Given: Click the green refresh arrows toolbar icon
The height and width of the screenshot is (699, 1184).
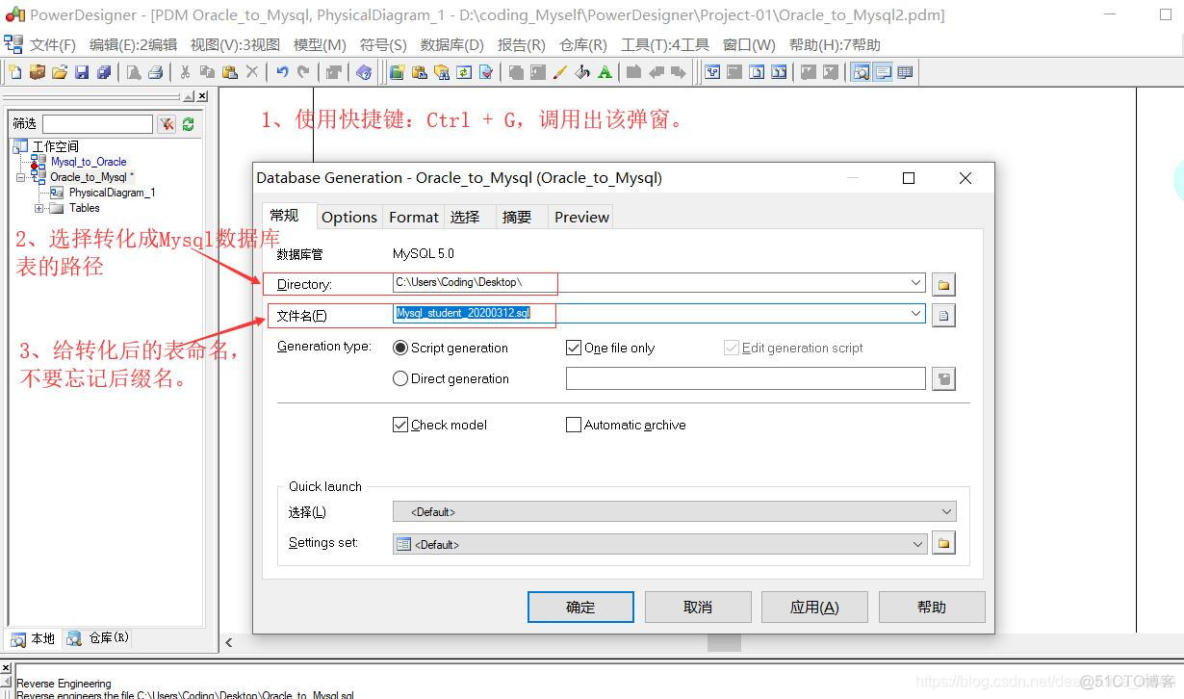Looking at the screenshot, I should pyautogui.click(x=464, y=72).
